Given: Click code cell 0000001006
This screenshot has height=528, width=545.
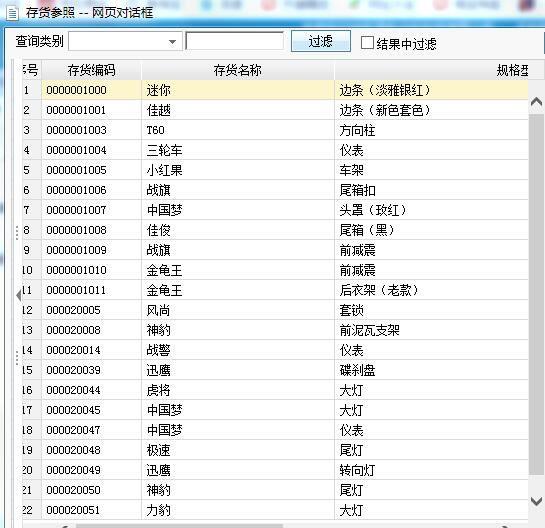Looking at the screenshot, I should pos(92,190).
